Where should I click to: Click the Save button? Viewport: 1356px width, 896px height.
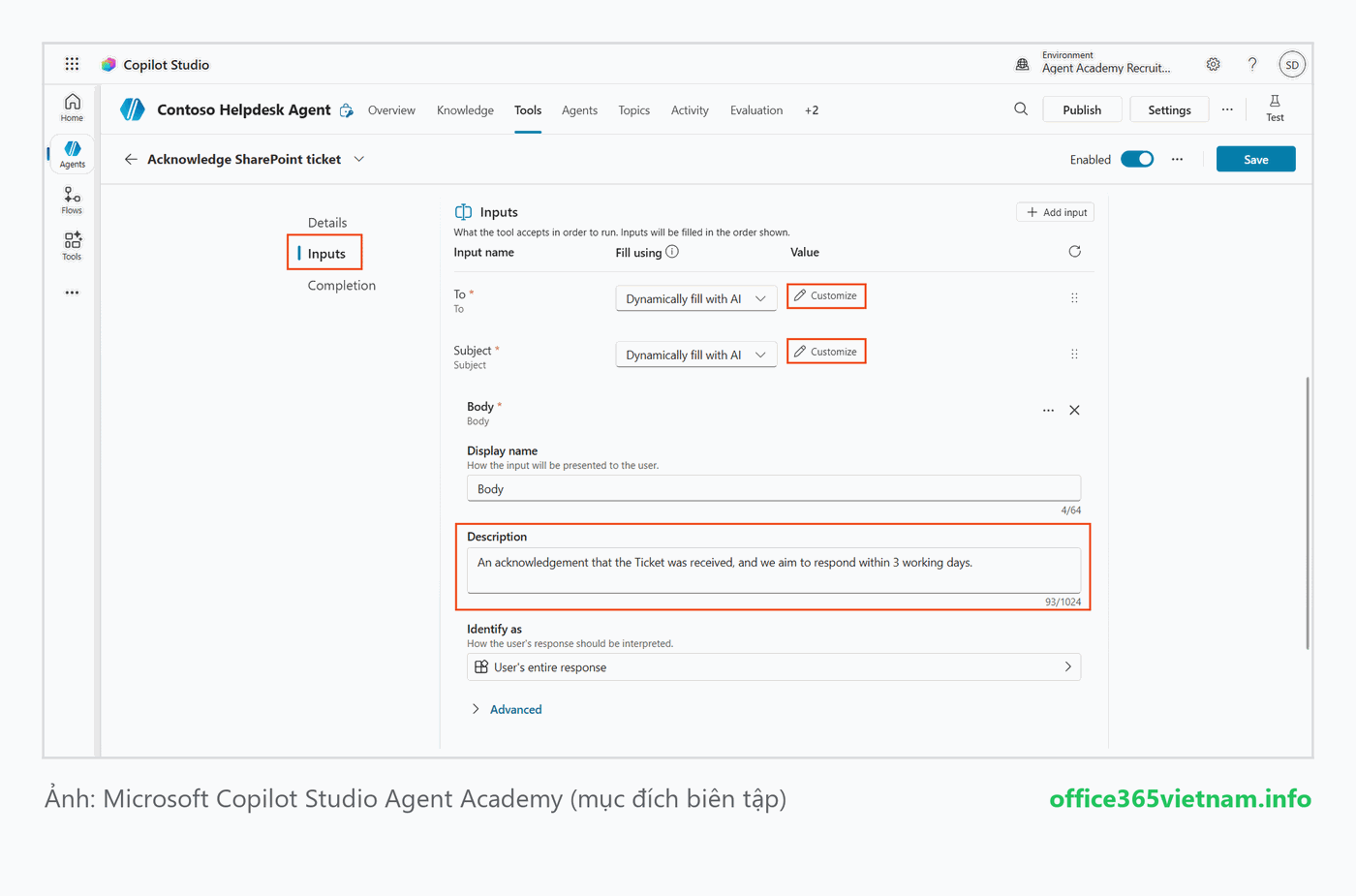1256,159
